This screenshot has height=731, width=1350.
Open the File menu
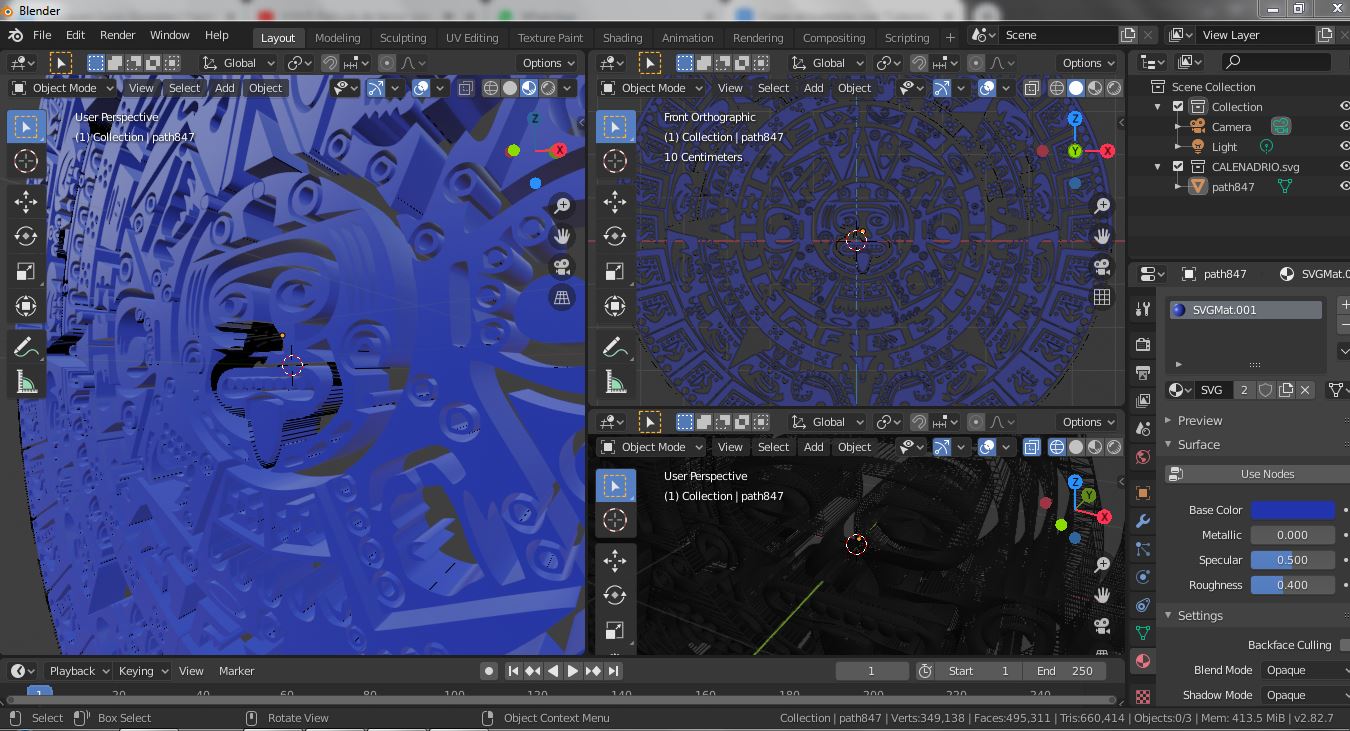pyautogui.click(x=42, y=35)
